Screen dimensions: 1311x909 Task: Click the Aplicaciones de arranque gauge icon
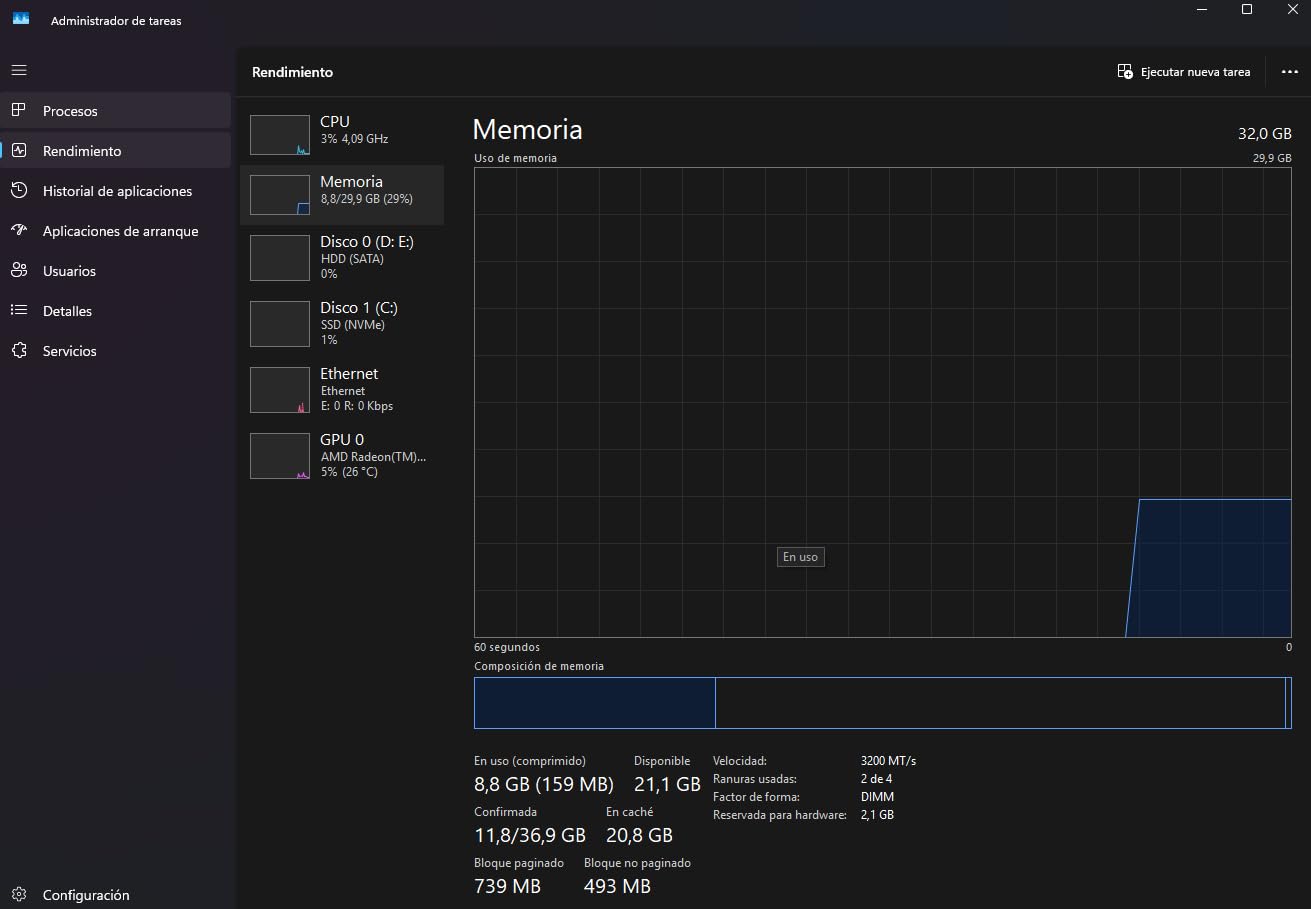tap(19, 230)
